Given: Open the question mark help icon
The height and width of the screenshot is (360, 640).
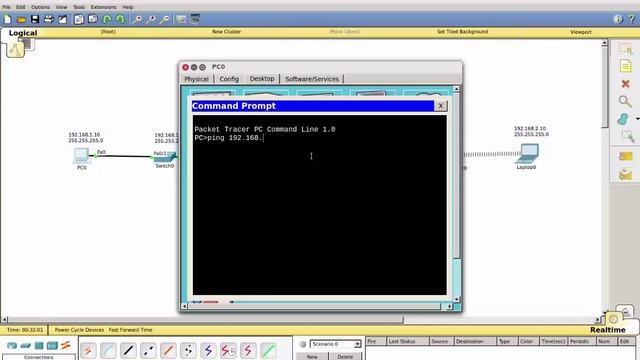Looking at the screenshot, I should tap(632, 19).
